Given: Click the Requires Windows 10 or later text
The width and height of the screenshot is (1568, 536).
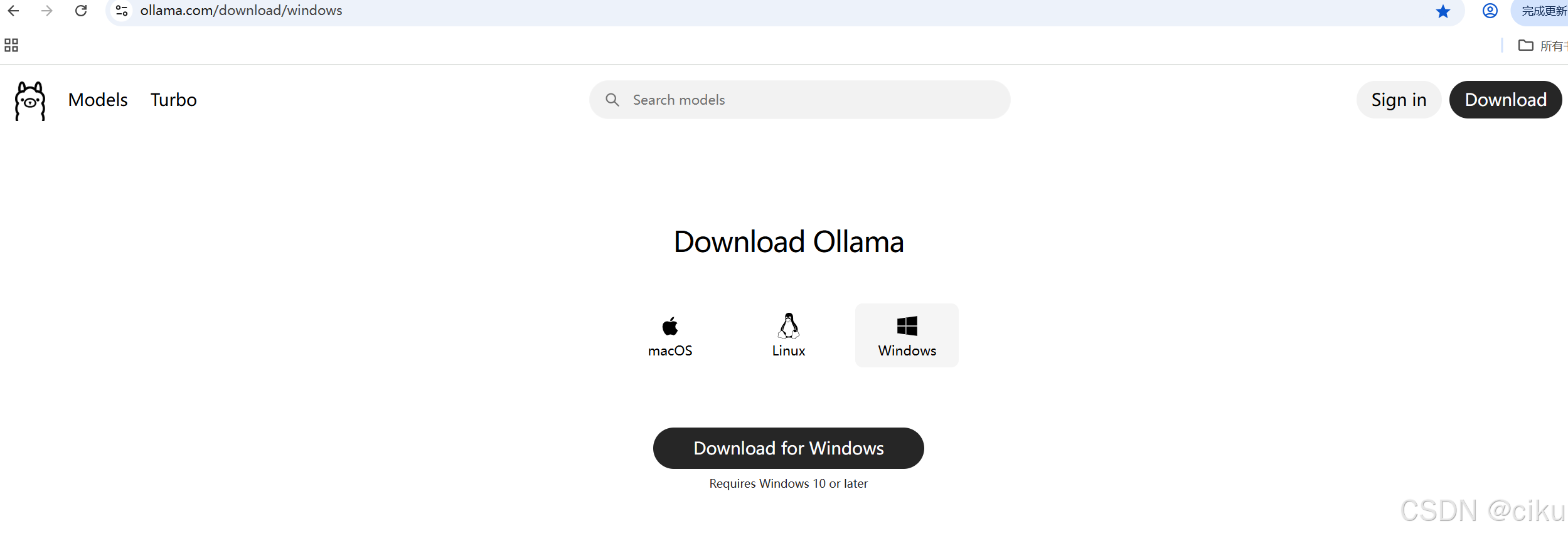Looking at the screenshot, I should 789,483.
